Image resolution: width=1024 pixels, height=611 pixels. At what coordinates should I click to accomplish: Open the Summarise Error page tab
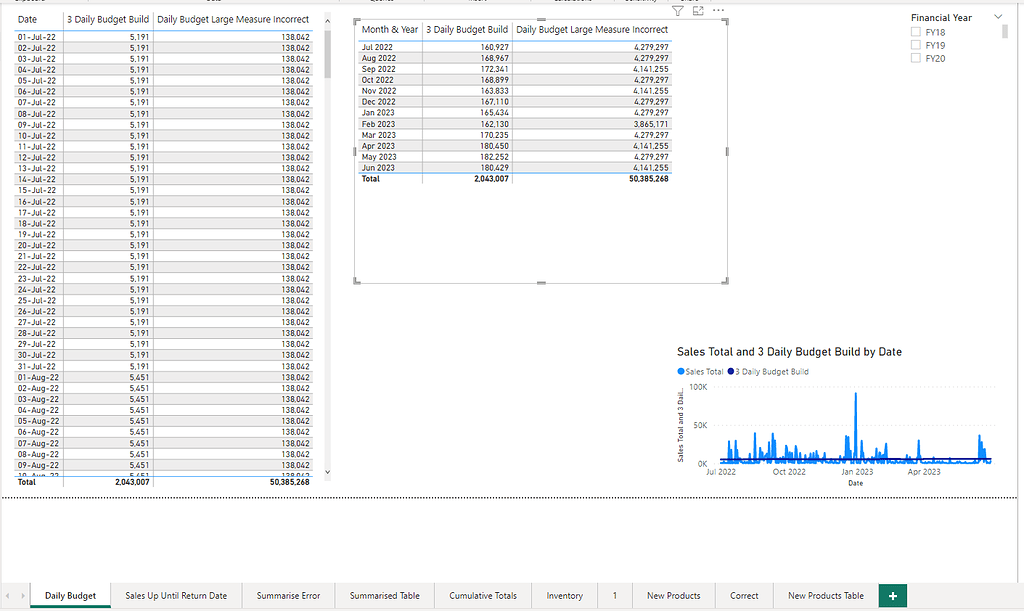288,595
